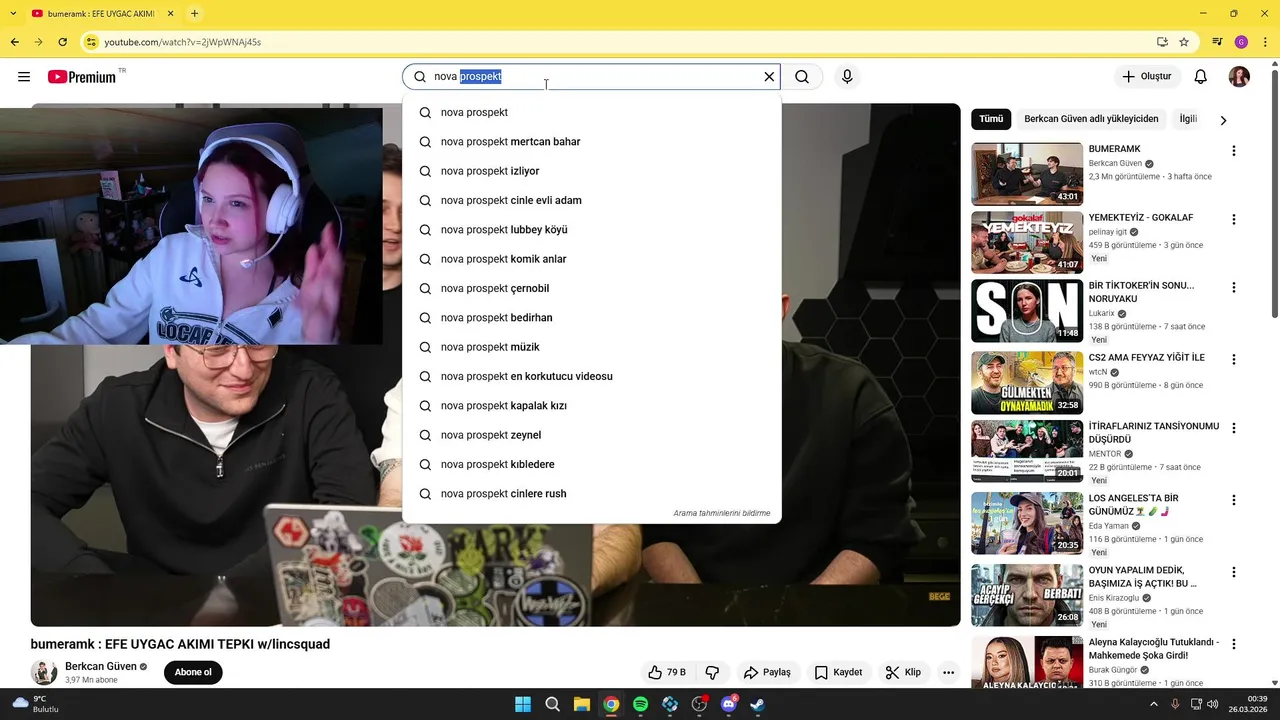1280x720 pixels.
Task: Open 'LOS ANGELES'TA BİR GÜNÜMÜZ' video title
Action: (1134, 504)
